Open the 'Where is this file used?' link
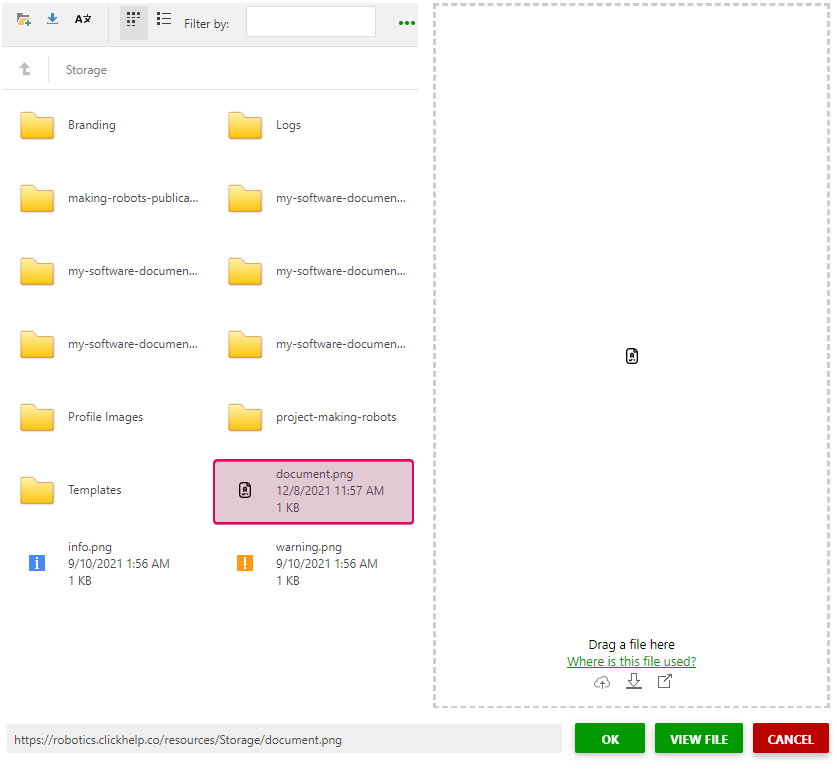The height and width of the screenshot is (771, 837). tap(631, 661)
